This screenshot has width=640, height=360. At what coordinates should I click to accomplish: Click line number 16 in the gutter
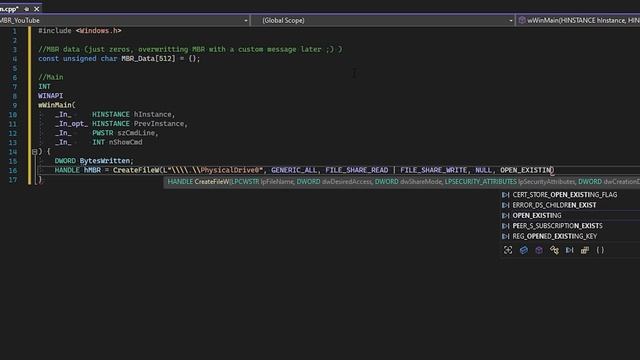(x=13, y=170)
